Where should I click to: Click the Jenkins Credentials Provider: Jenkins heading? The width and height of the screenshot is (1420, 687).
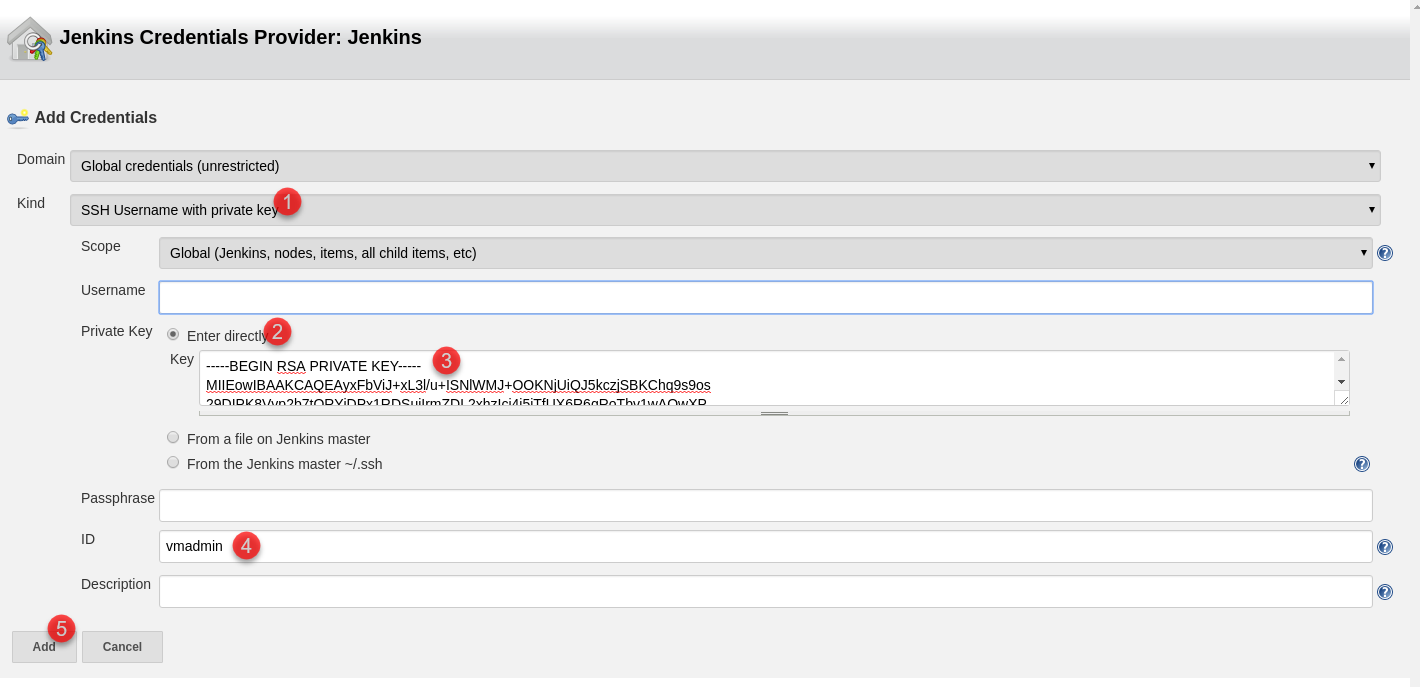241,38
